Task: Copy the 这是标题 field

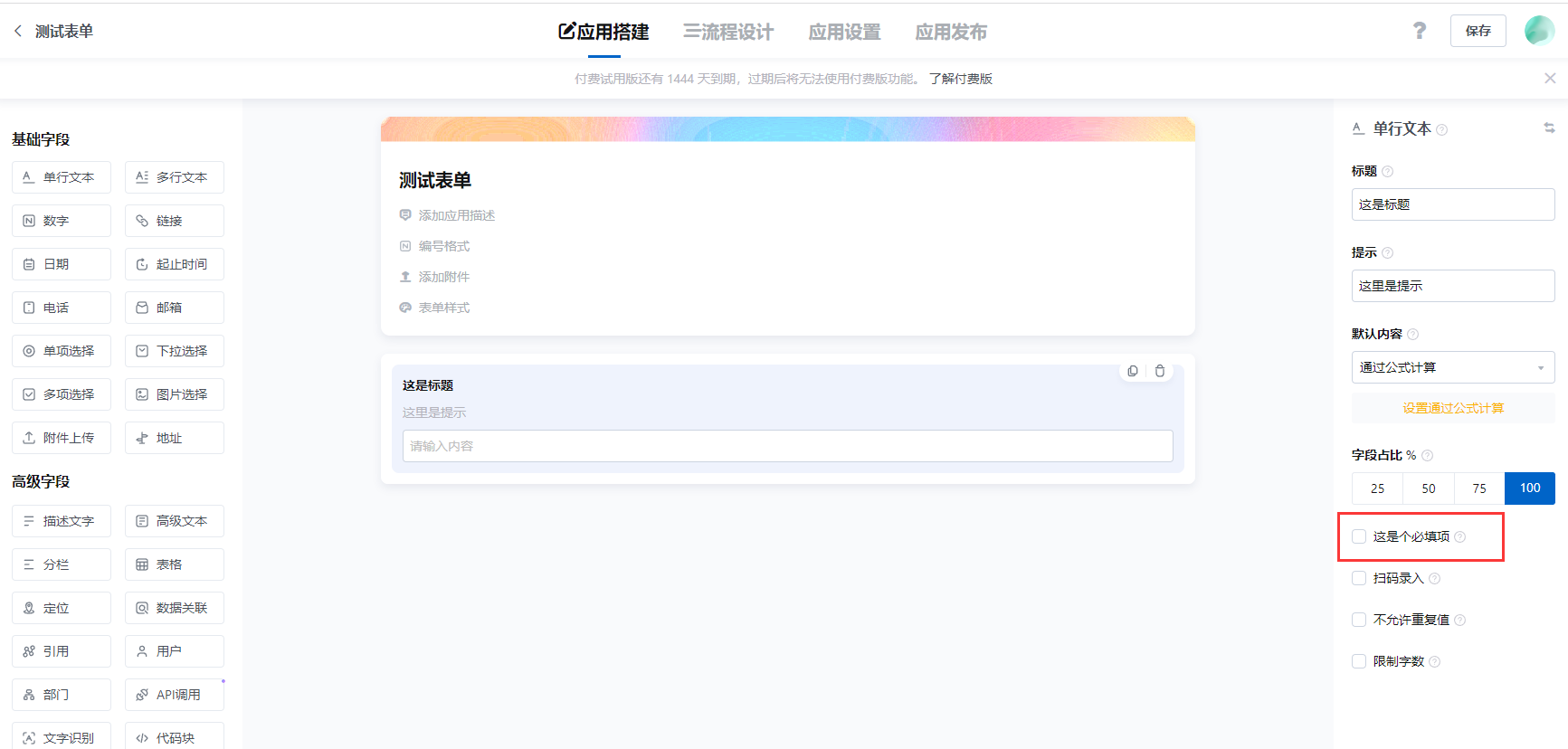Action: 1133,371
